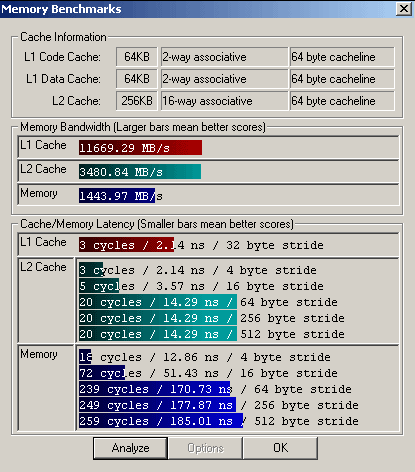Click L1 Data Cache 64 byte cacheline field

342,79
